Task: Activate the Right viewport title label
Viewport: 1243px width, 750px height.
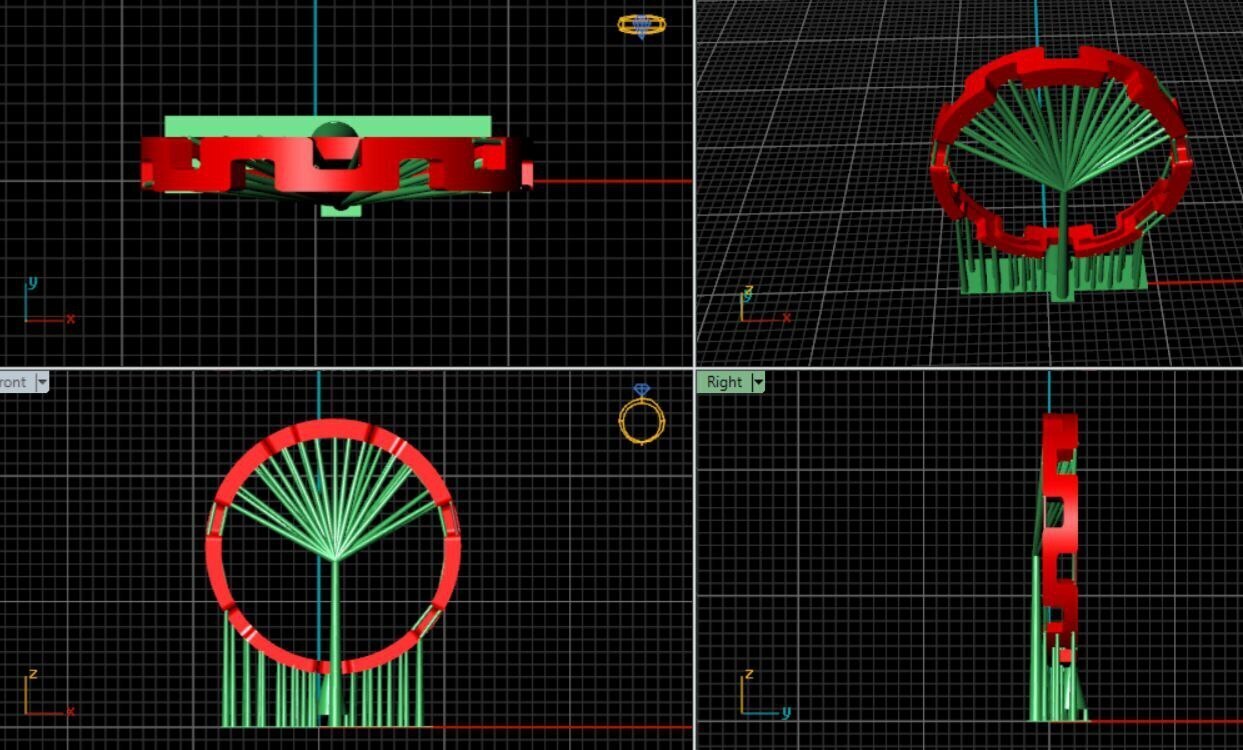Action: (724, 382)
